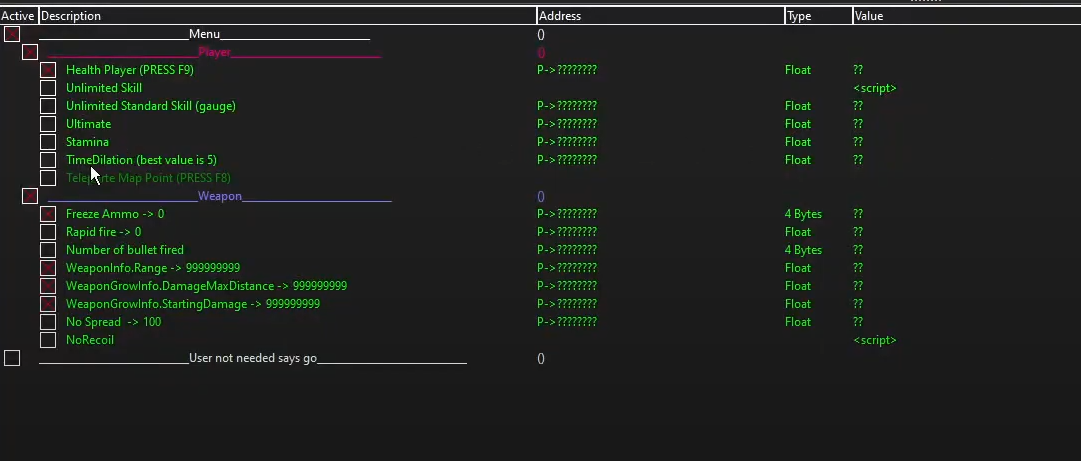The height and width of the screenshot is (461, 1081).
Task: Activate the Ultimate cheat checkbox
Action: [48, 124]
